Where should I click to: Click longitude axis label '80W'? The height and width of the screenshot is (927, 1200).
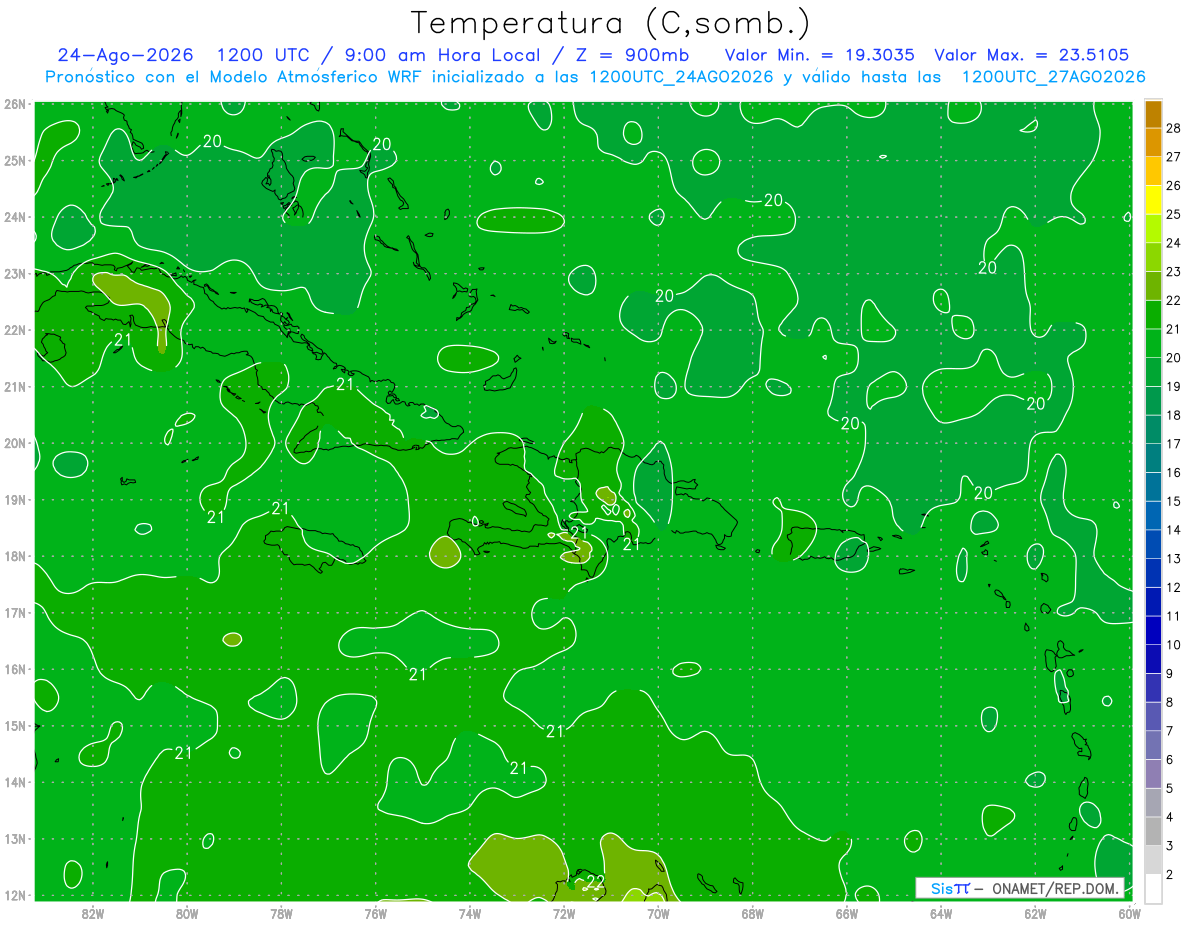click(x=186, y=912)
